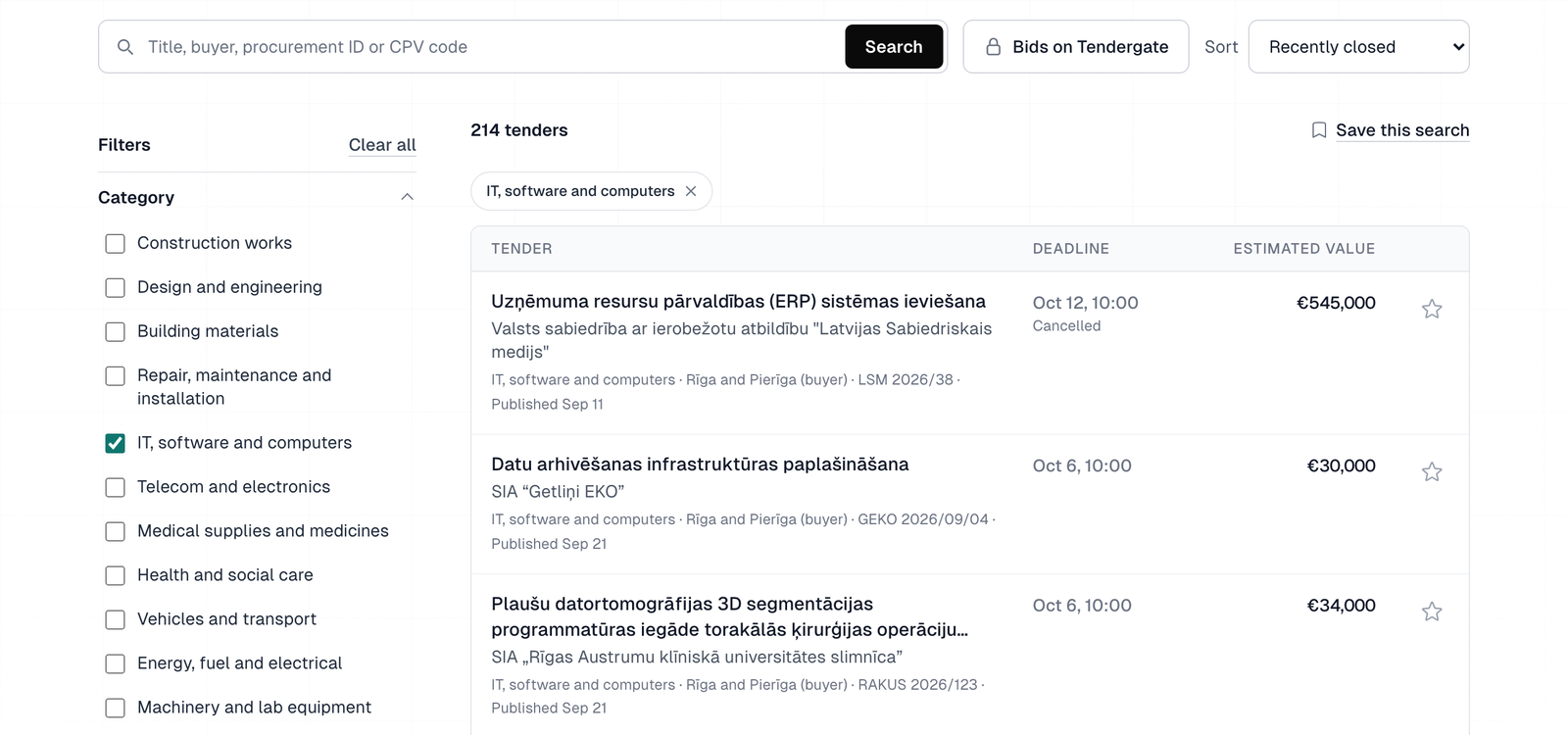Click the Rīgas Austrumu klīniskā universitātes slimnīca buyer
Viewport: 1568px width, 735px height.
pyautogui.click(x=697, y=658)
